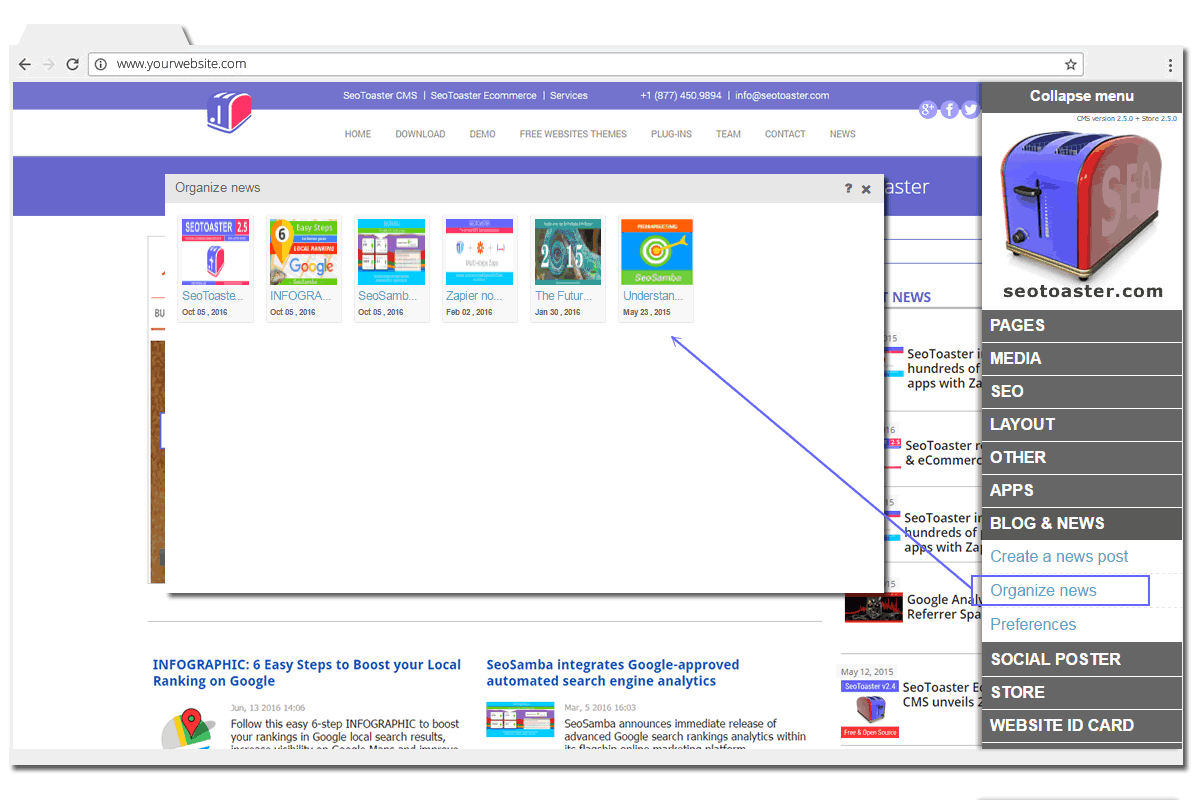
Task: Bookmark page with the star icon
Action: [x=1071, y=64]
